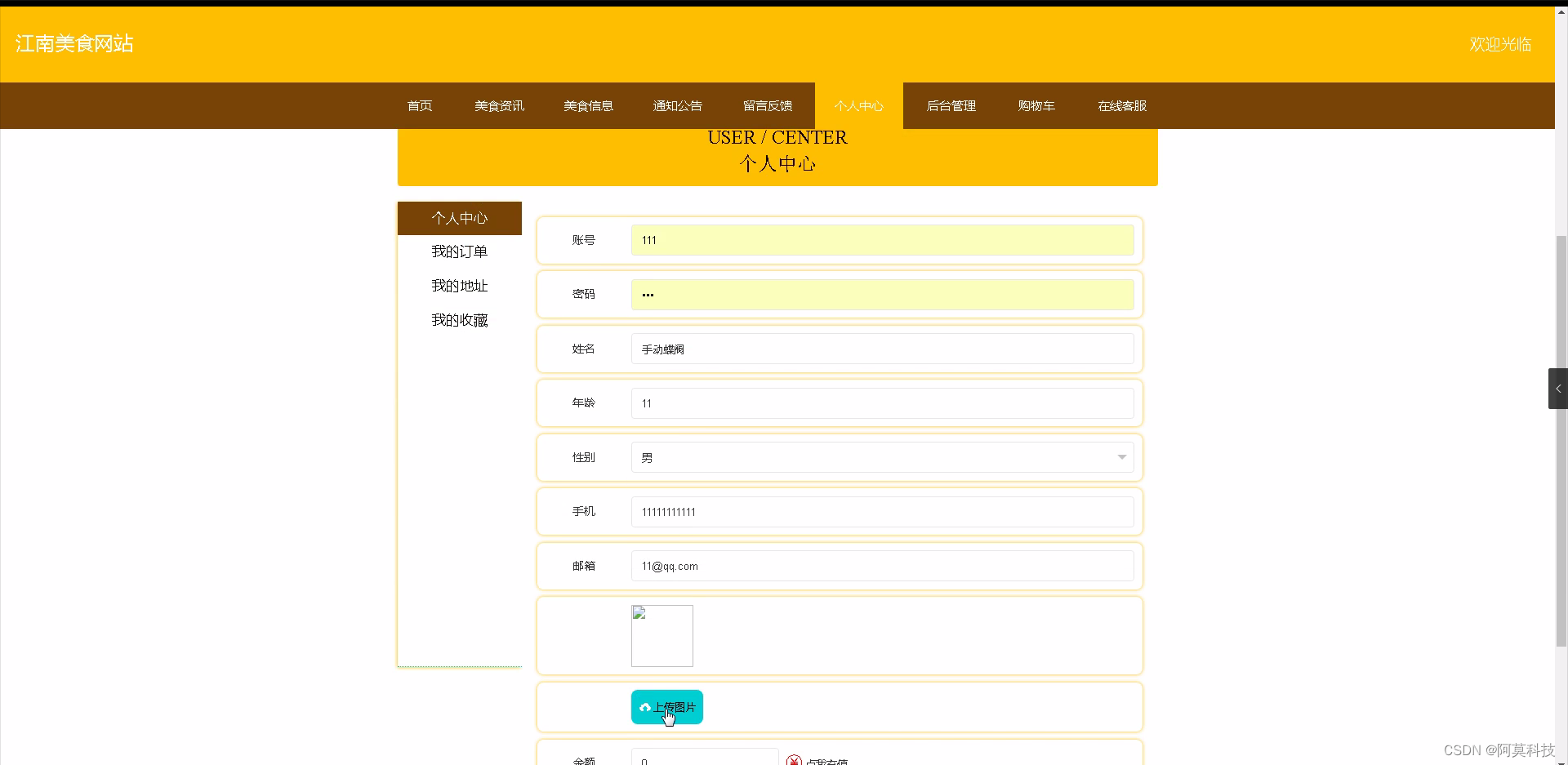Image resolution: width=1568 pixels, height=765 pixels.
Task: Open 我的订单 in the sidebar
Action: [458, 251]
